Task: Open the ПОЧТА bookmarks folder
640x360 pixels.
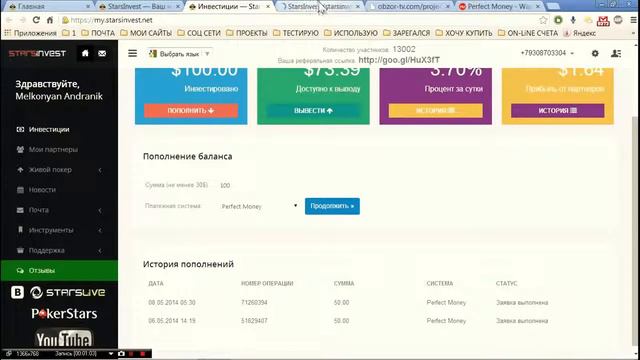Action: pos(98,33)
